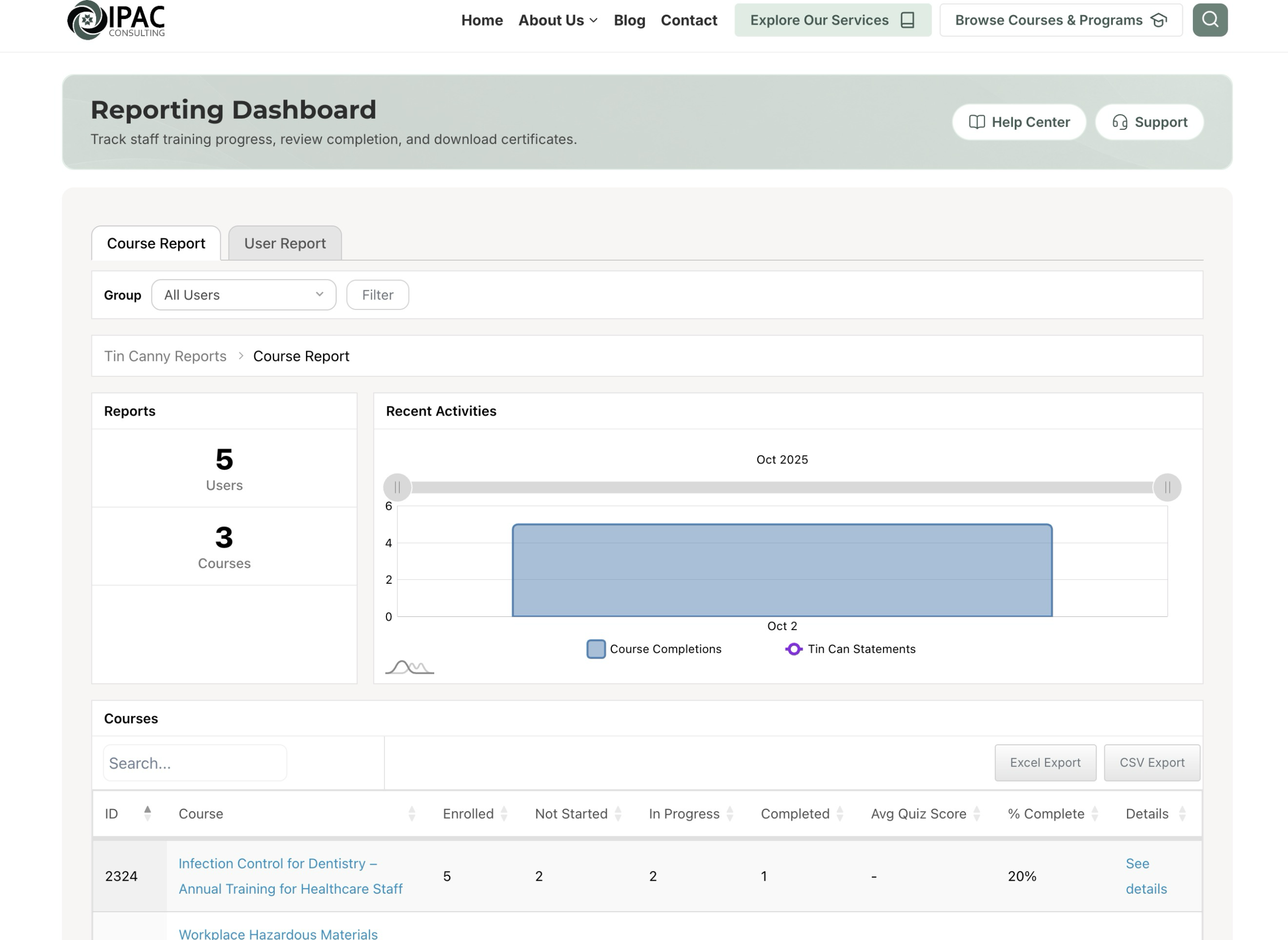The height and width of the screenshot is (940, 1288).
Task: Click the open-book icon in Help Center
Action: point(977,122)
